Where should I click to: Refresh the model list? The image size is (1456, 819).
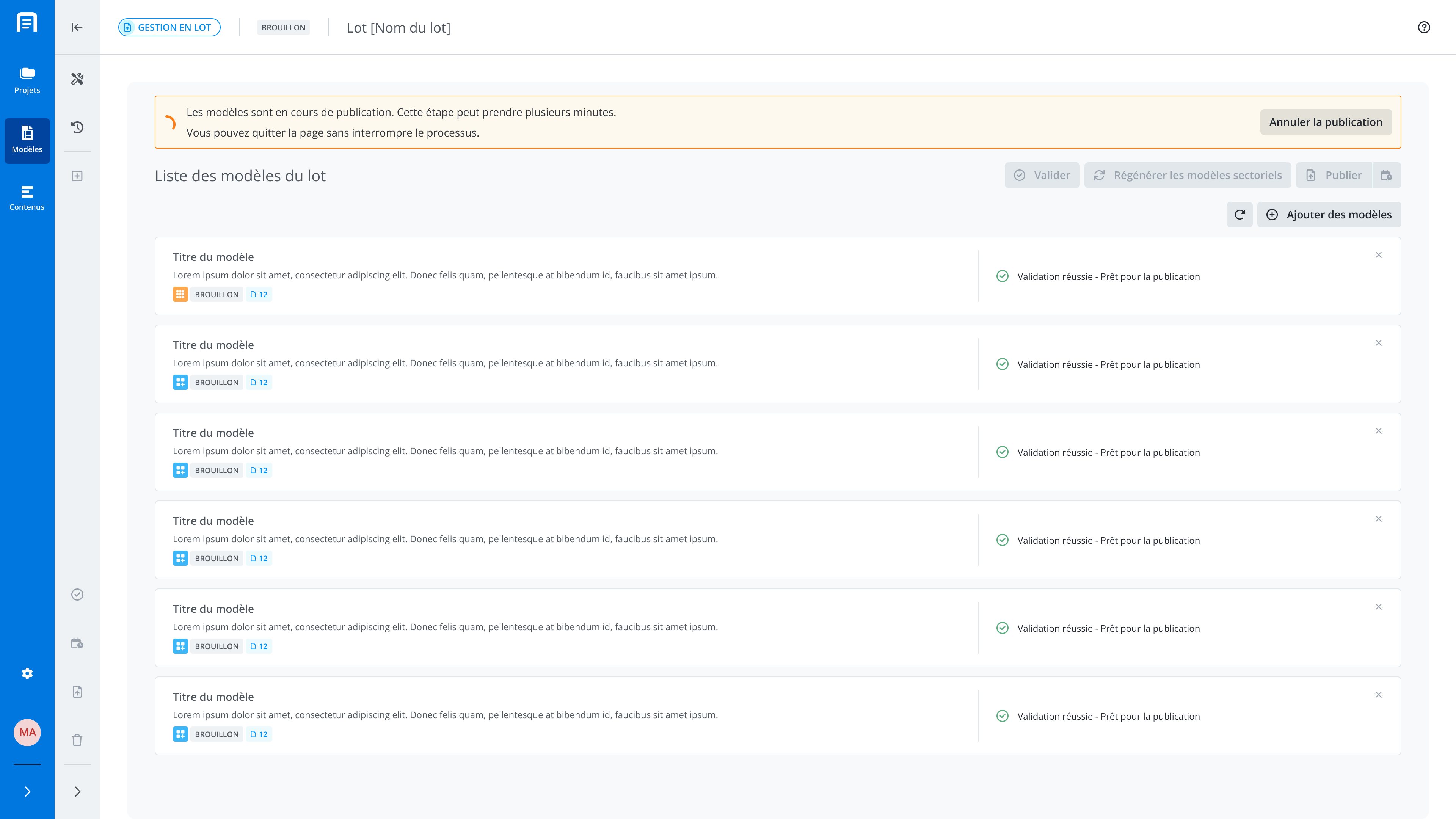coord(1239,215)
